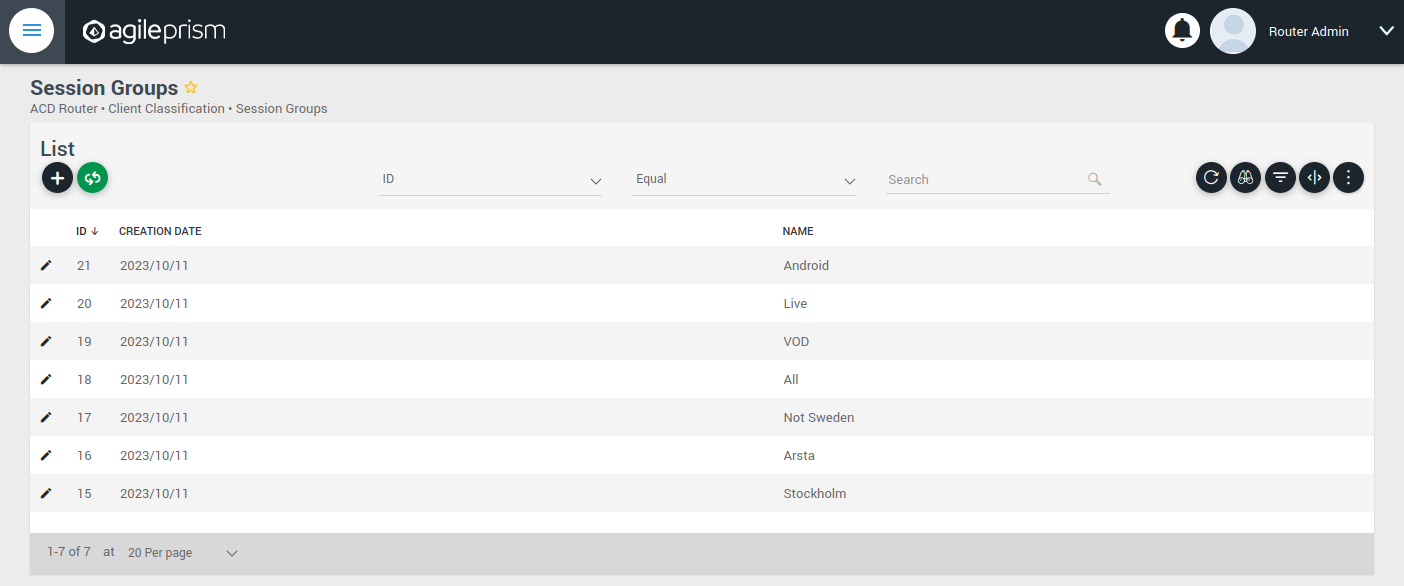This screenshot has height=586, width=1404.
Task: Refresh the session groups list
Action: pos(1211,177)
